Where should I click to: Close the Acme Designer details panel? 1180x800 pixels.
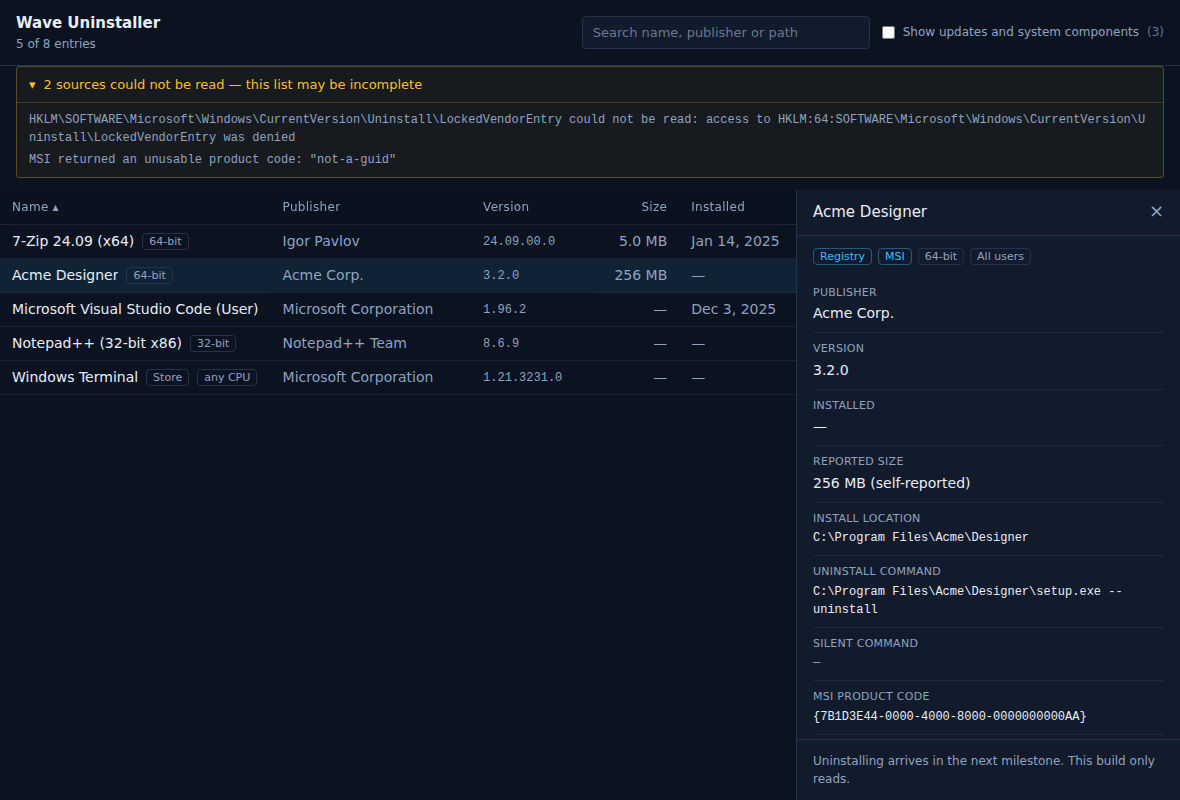point(1156,211)
